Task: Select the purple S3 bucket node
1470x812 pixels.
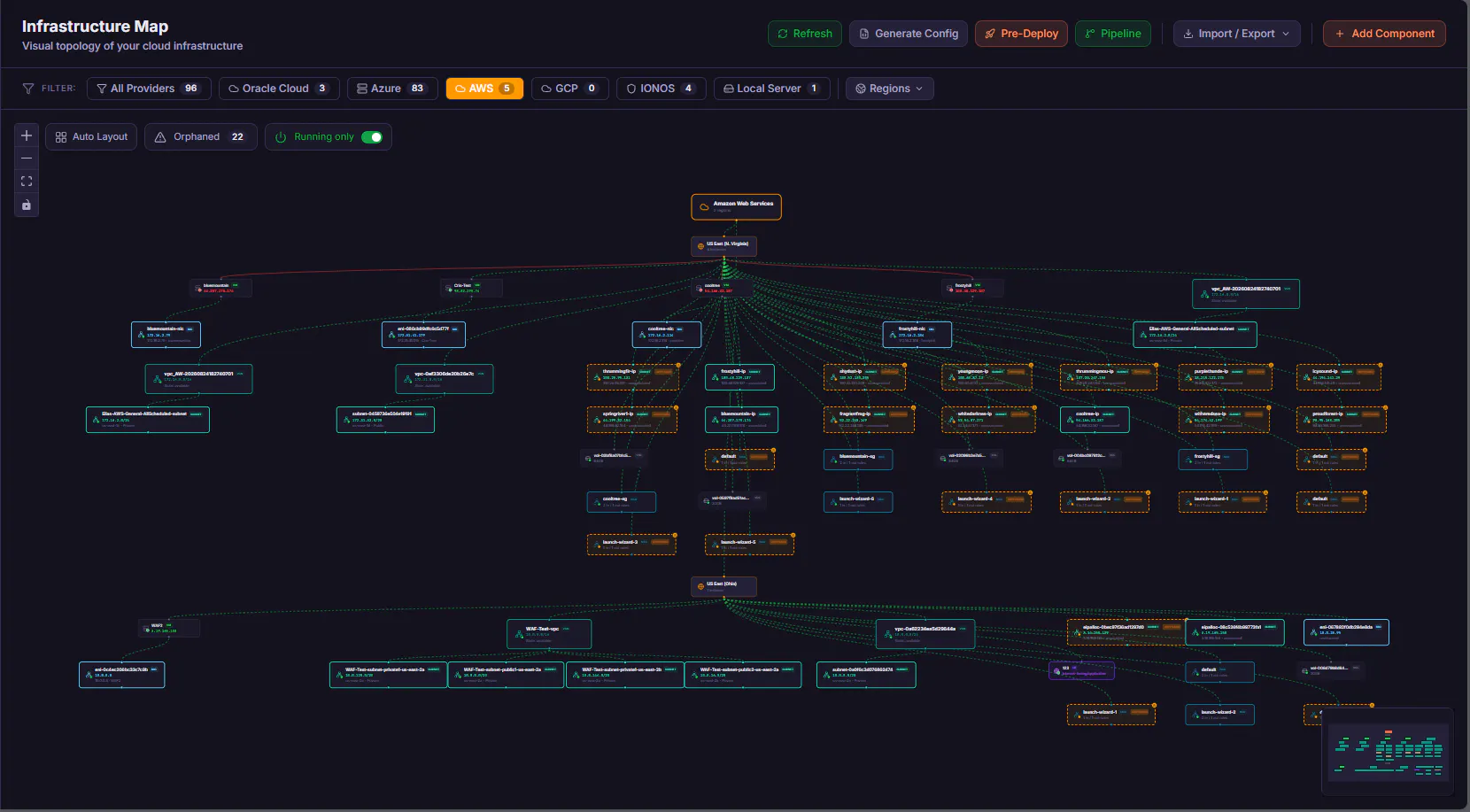Action: point(1081,670)
